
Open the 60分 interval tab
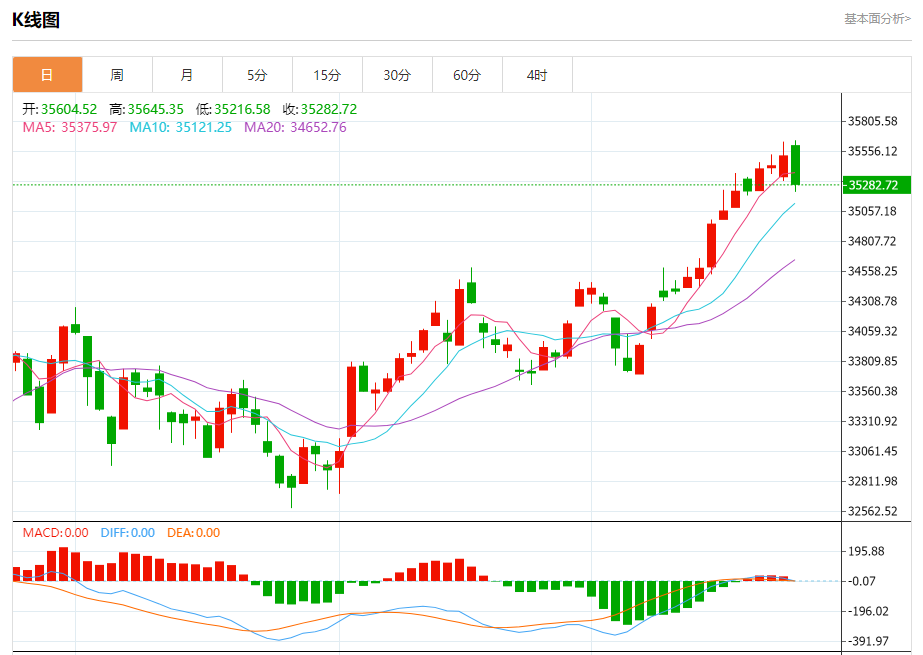(467, 75)
